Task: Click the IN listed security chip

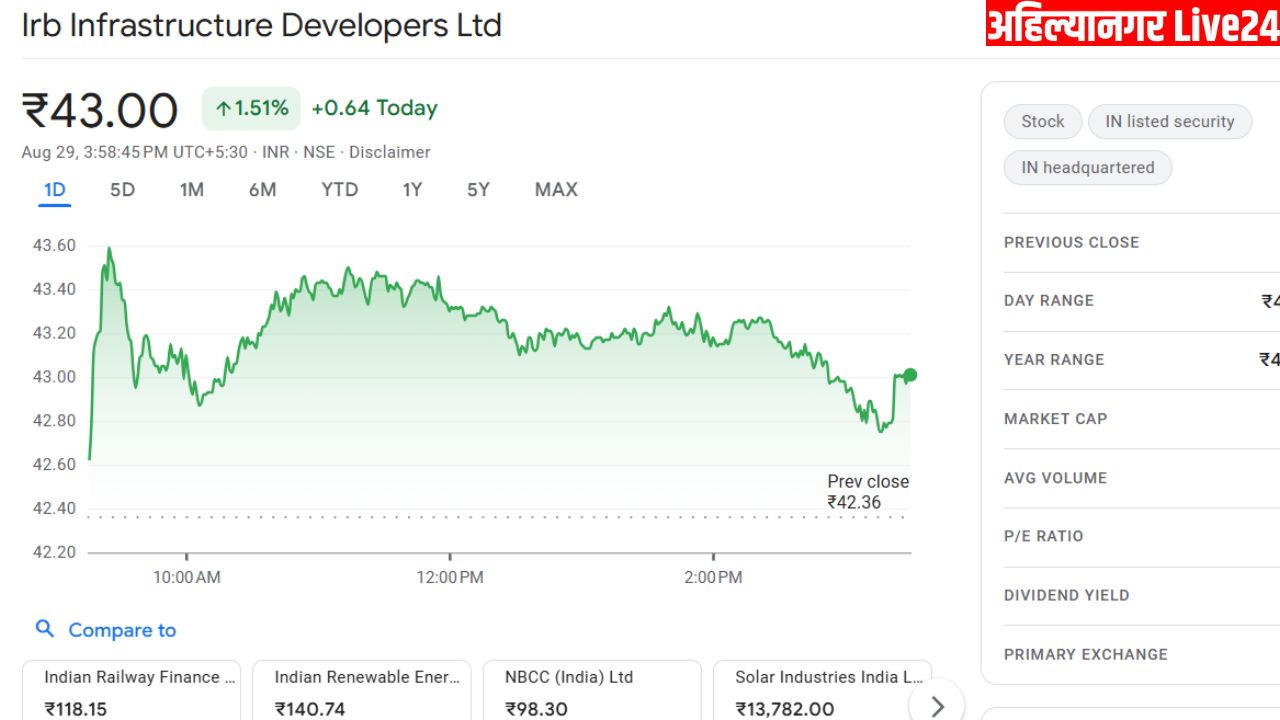Action: point(1170,122)
